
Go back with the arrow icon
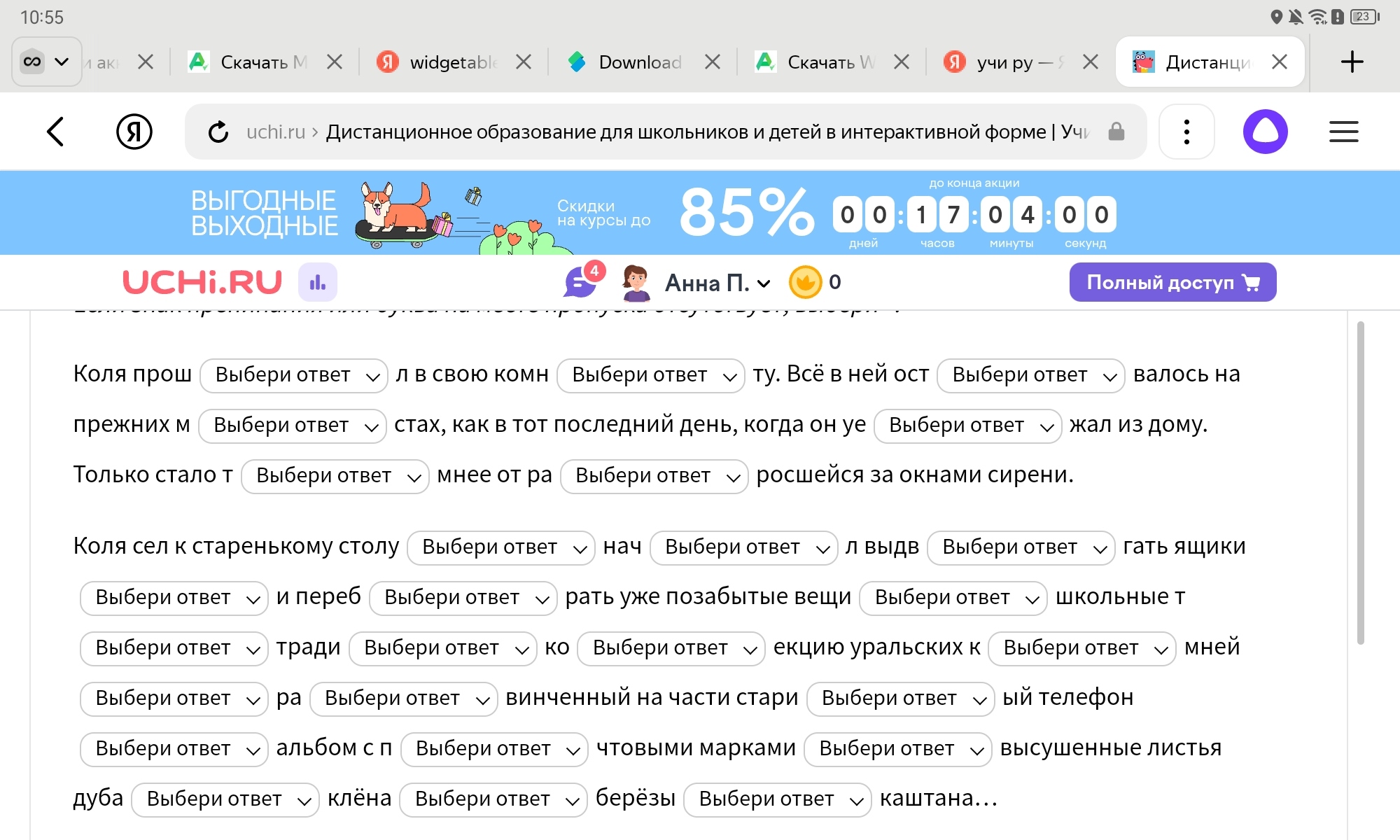55,132
